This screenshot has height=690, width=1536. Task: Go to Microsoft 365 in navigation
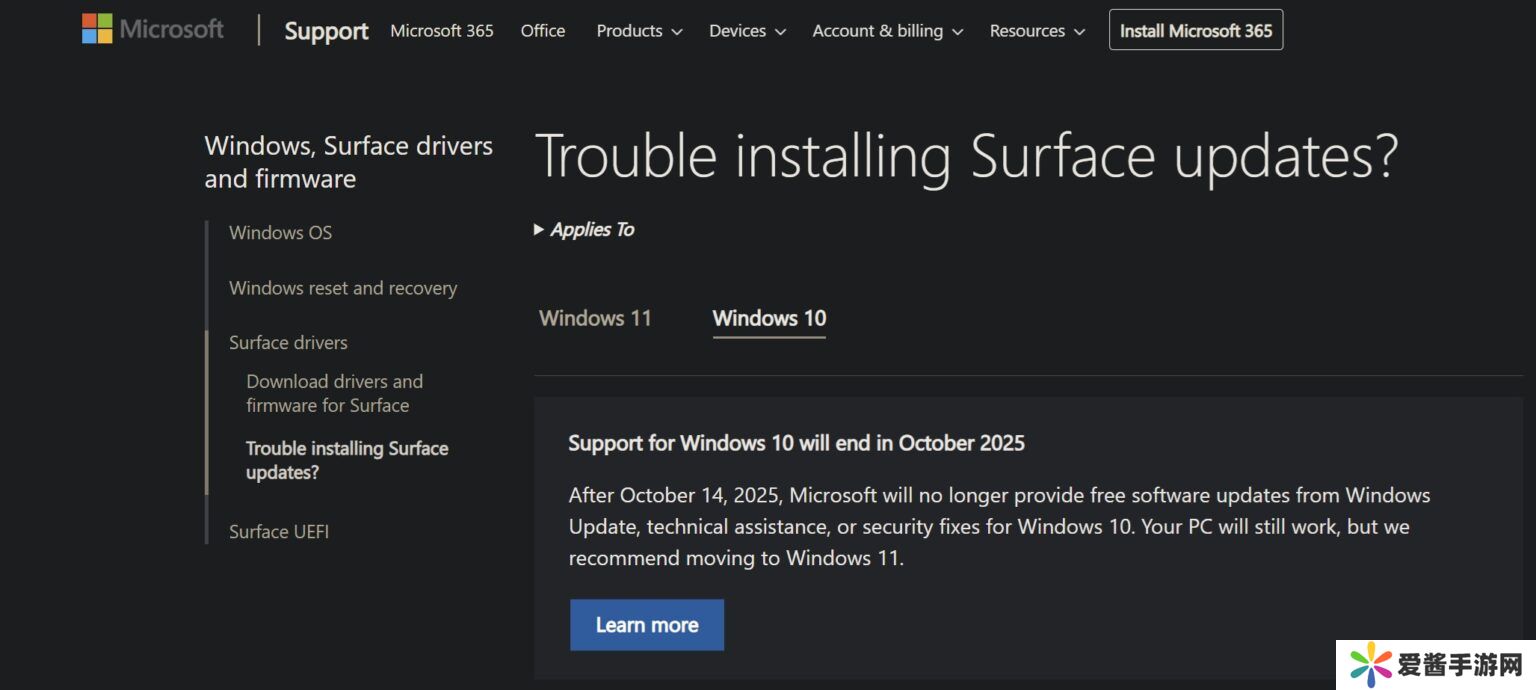pos(442,31)
